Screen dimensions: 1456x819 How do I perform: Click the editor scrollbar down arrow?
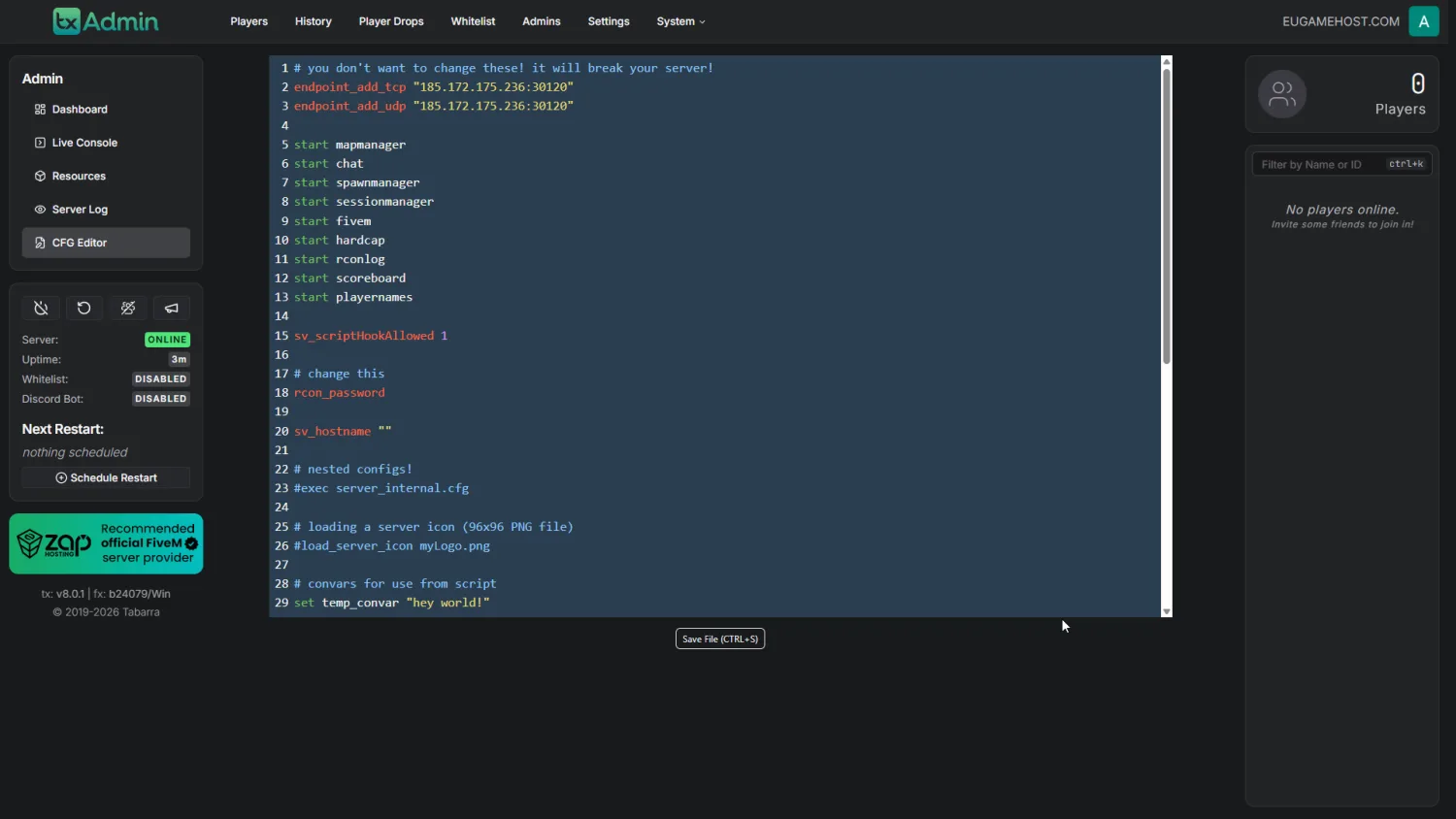(x=1167, y=611)
